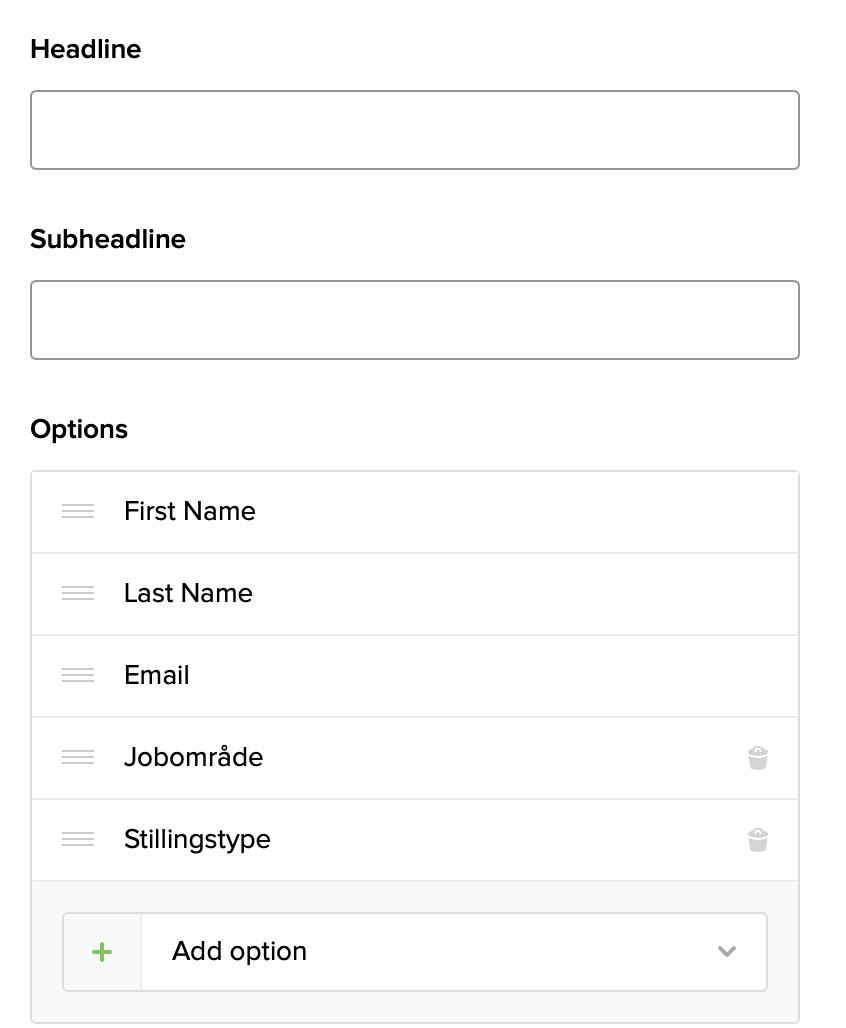Click the Stillingstype reorder handle
The height and width of the screenshot is (1028, 846).
coord(78,839)
